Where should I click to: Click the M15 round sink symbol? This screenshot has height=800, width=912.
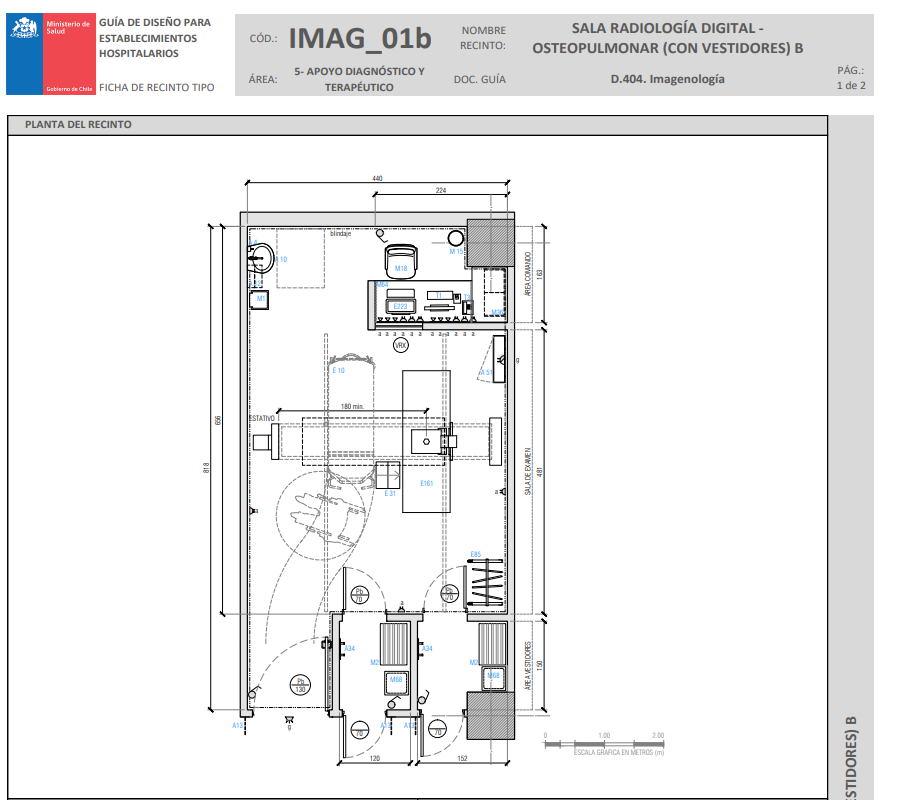pyautogui.click(x=456, y=239)
